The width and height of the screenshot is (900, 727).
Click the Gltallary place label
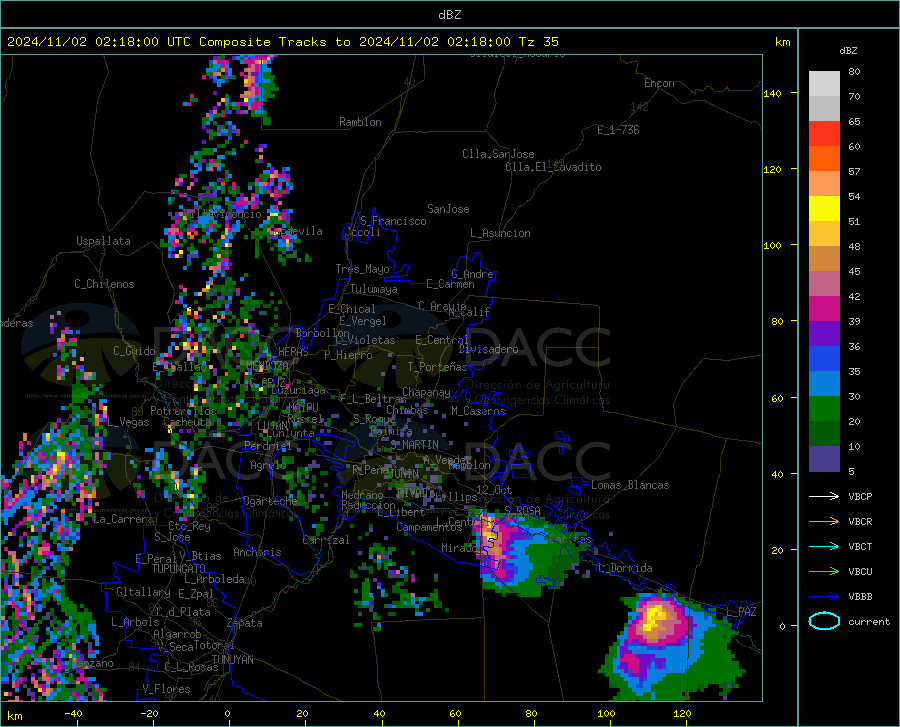[143, 592]
